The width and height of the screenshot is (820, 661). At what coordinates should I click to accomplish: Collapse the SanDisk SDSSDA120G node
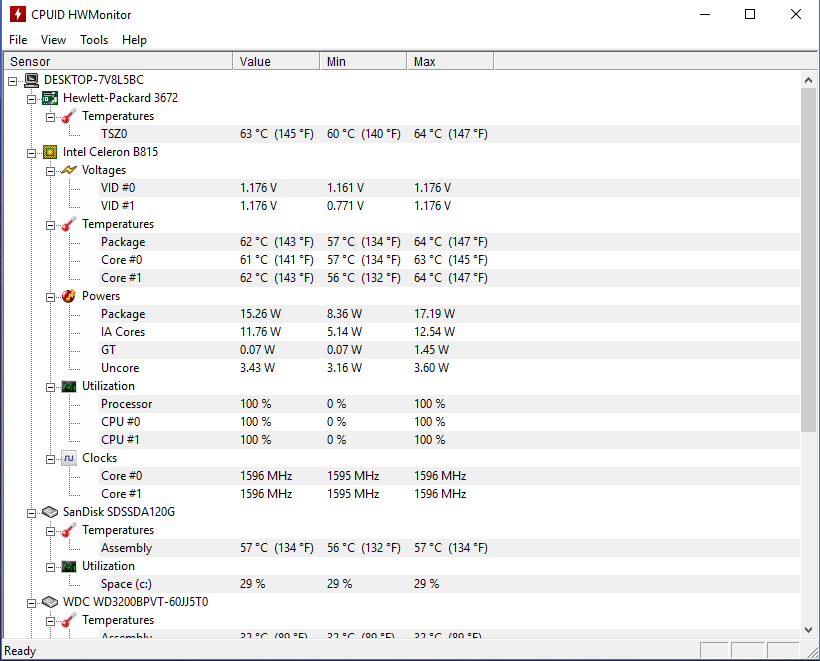pyautogui.click(x=31, y=513)
